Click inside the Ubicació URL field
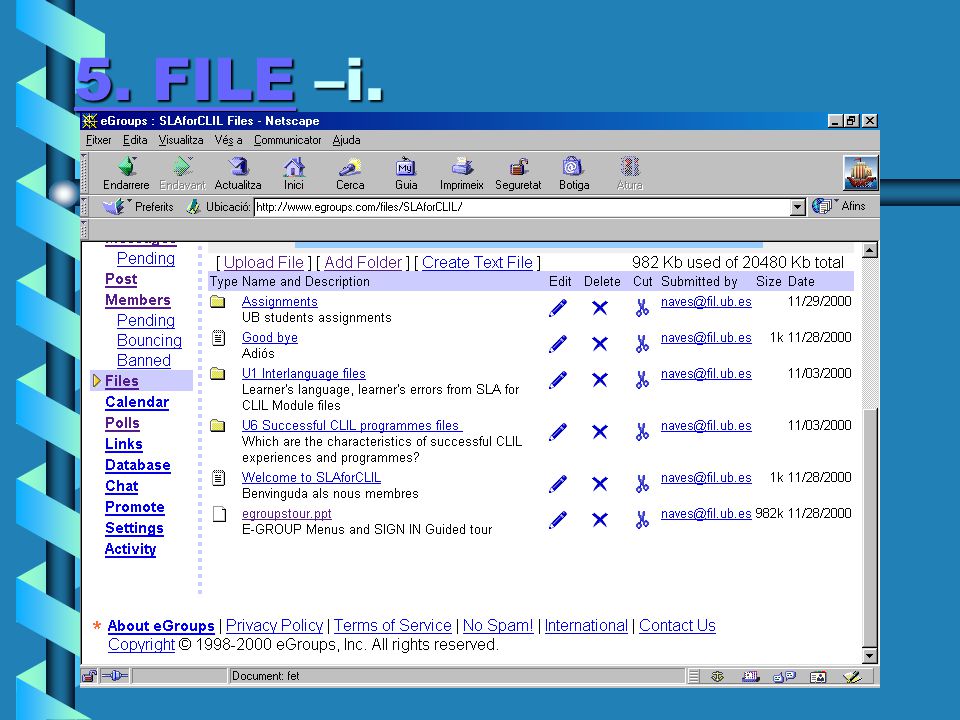The height and width of the screenshot is (720, 960). (522, 207)
